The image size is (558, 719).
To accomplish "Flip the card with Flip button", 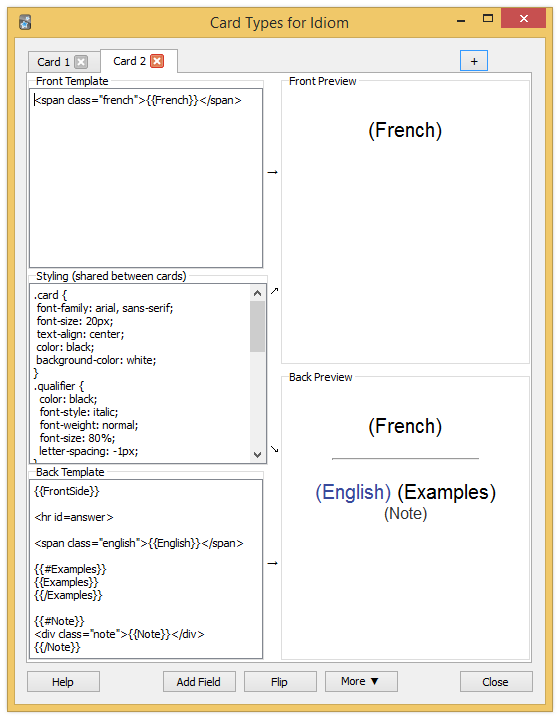I will pyautogui.click(x=280, y=682).
